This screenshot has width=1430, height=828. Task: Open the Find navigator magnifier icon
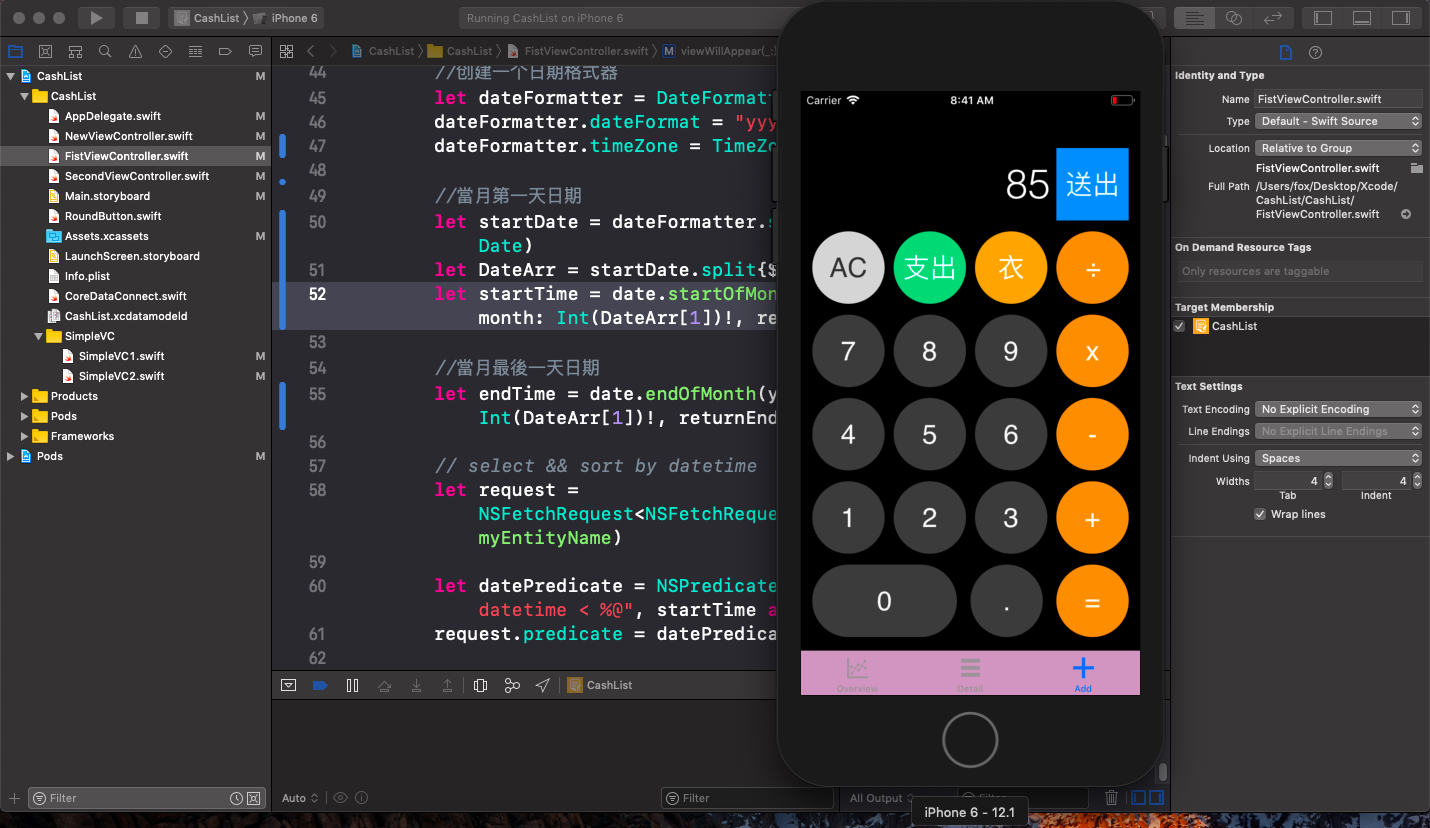coord(105,51)
